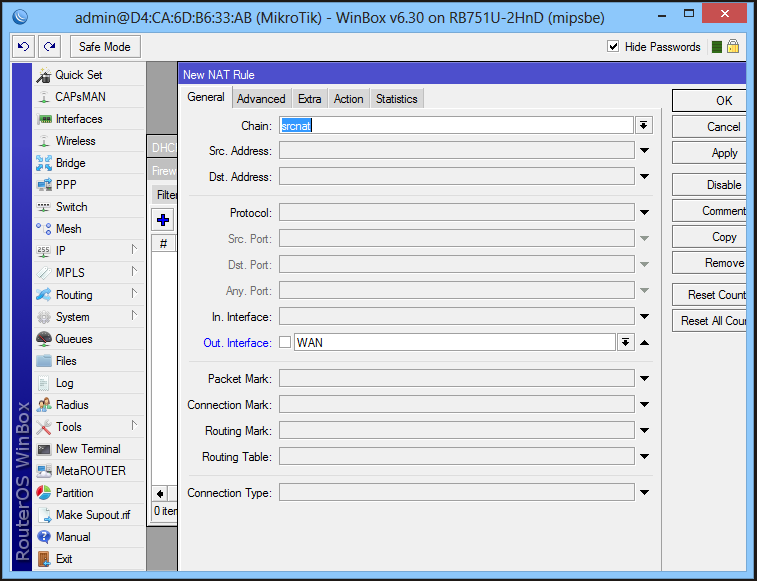Open the Bridge section

tap(89, 163)
